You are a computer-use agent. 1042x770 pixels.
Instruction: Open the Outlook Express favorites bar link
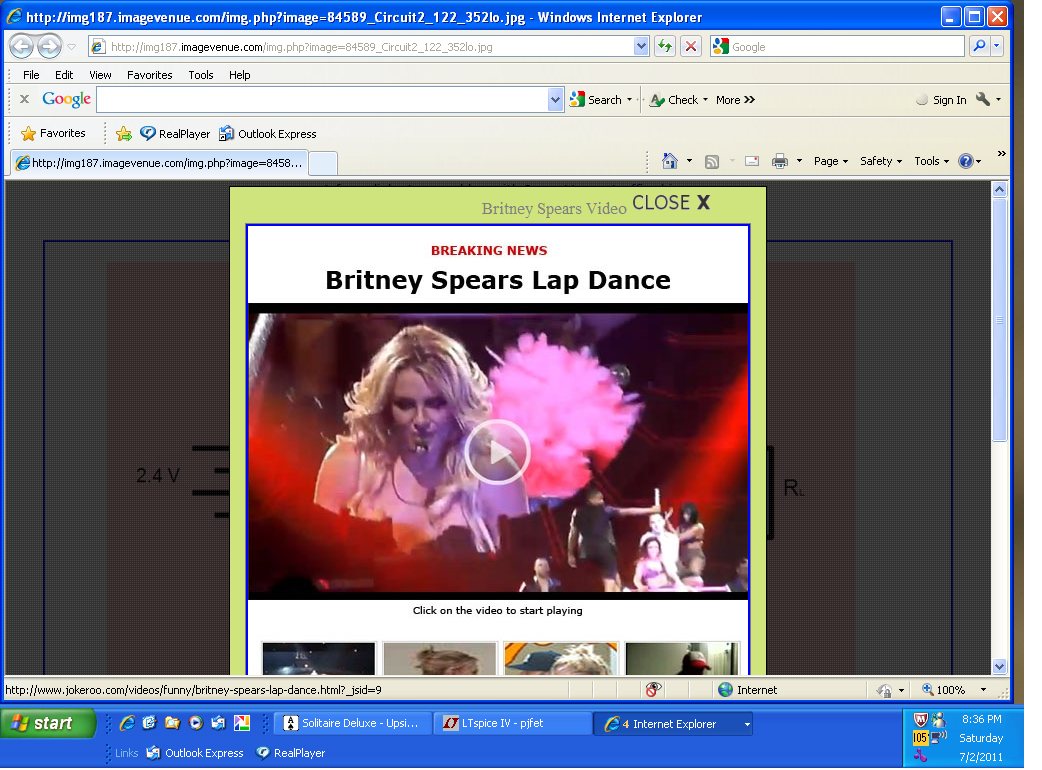click(268, 134)
